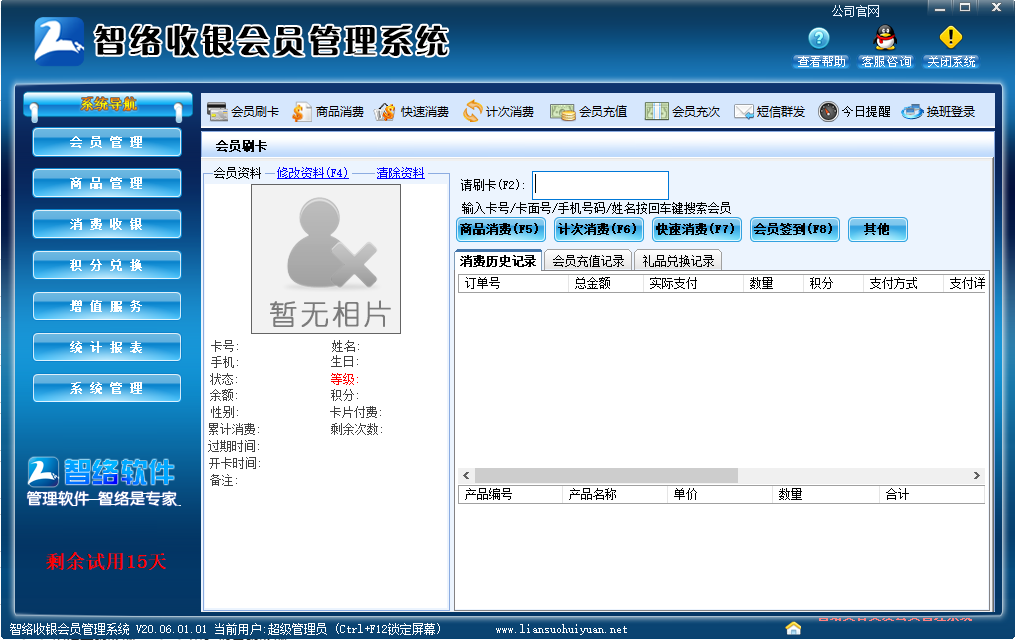This screenshot has height=640, width=1016.
Task: Open 消费收银 in navigation sidebar
Action: click(107, 224)
